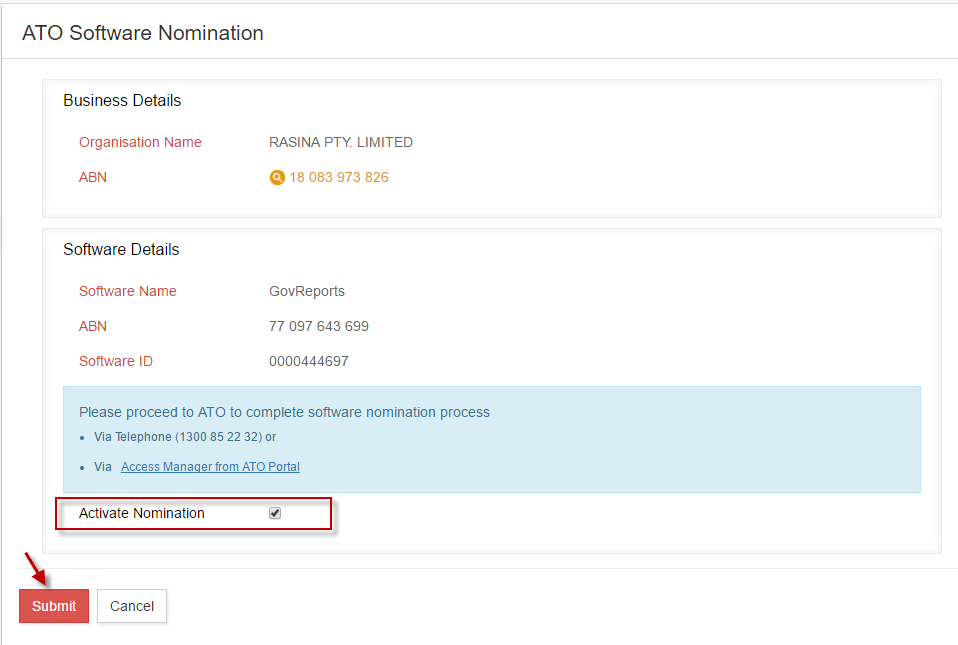Click the ATO Software Nomination title
958x645 pixels.
143,33
